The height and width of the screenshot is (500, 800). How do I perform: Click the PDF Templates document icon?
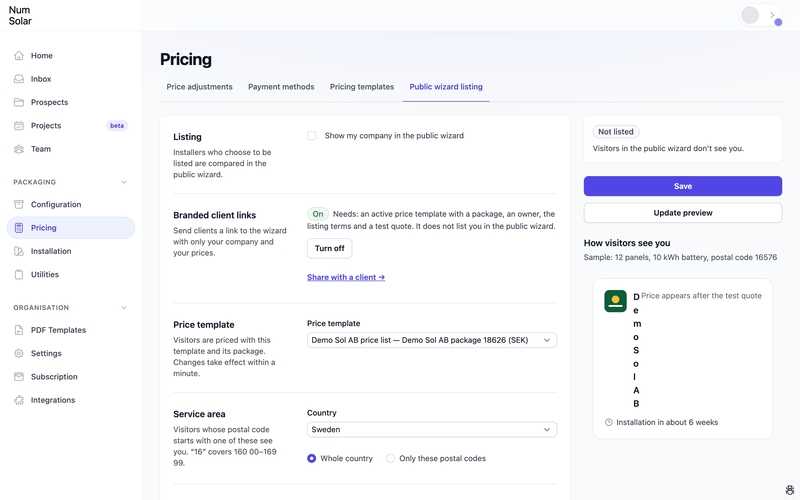click(19, 330)
